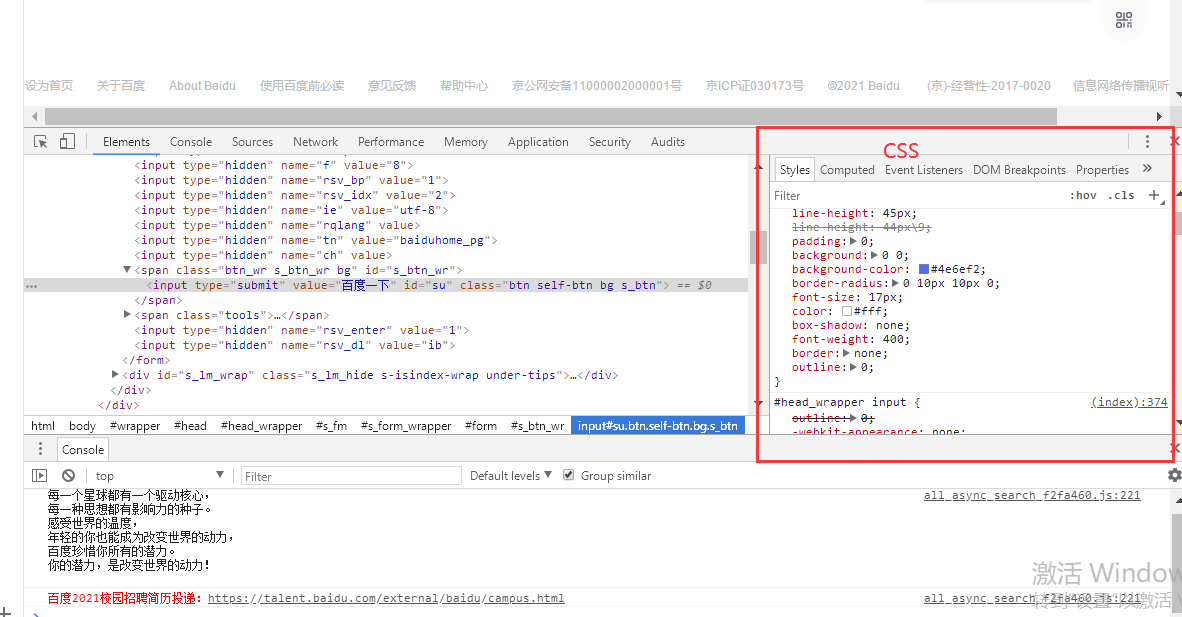
Task: Add a new style rule with the plus icon
Action: point(1153,195)
